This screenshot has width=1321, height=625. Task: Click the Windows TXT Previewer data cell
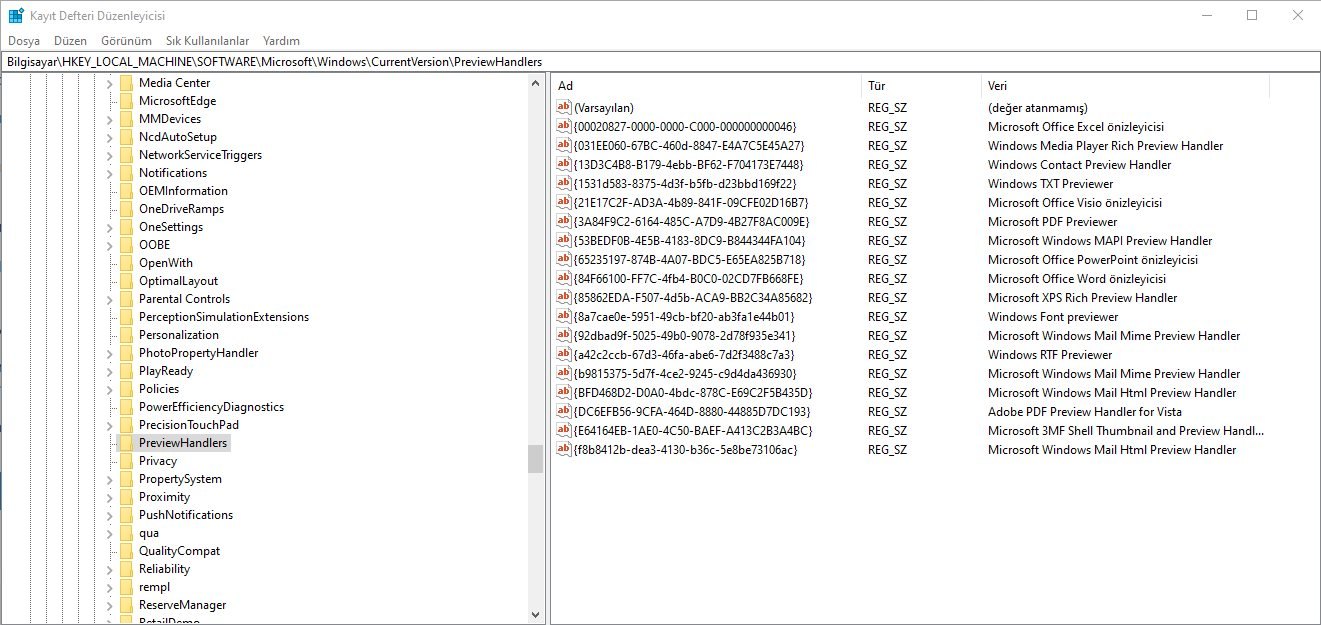tap(1050, 183)
